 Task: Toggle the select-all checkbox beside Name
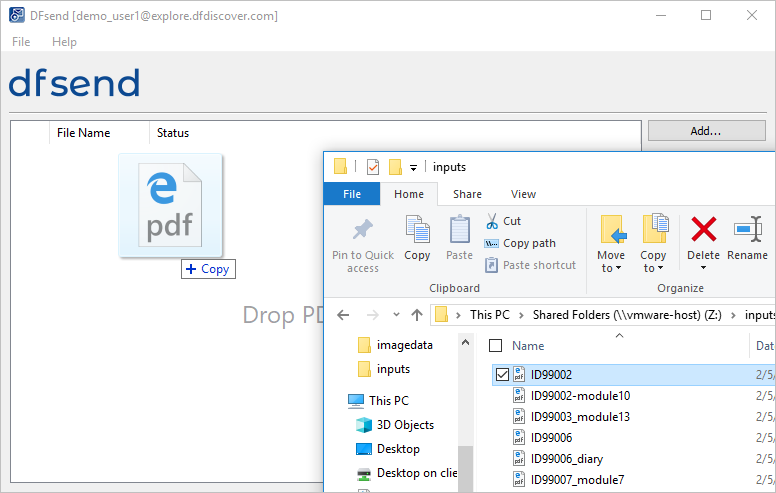pos(495,345)
